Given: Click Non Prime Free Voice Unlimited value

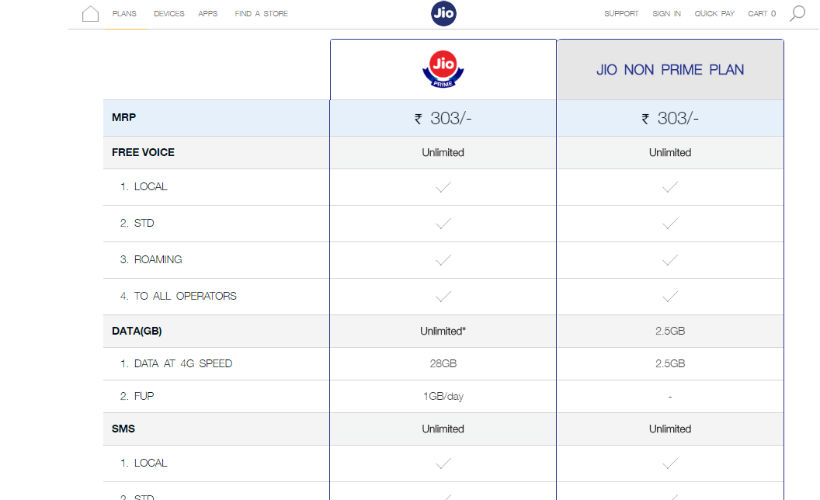Looking at the screenshot, I should [x=670, y=152].
